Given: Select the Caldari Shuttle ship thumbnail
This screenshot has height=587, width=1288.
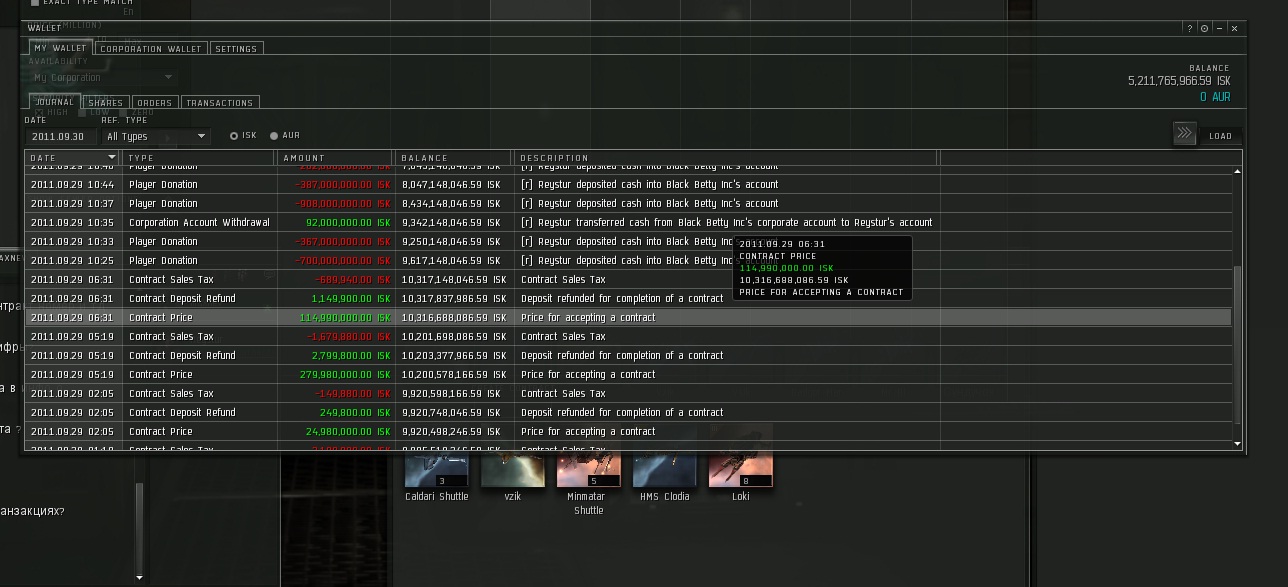Looking at the screenshot, I should (437, 468).
